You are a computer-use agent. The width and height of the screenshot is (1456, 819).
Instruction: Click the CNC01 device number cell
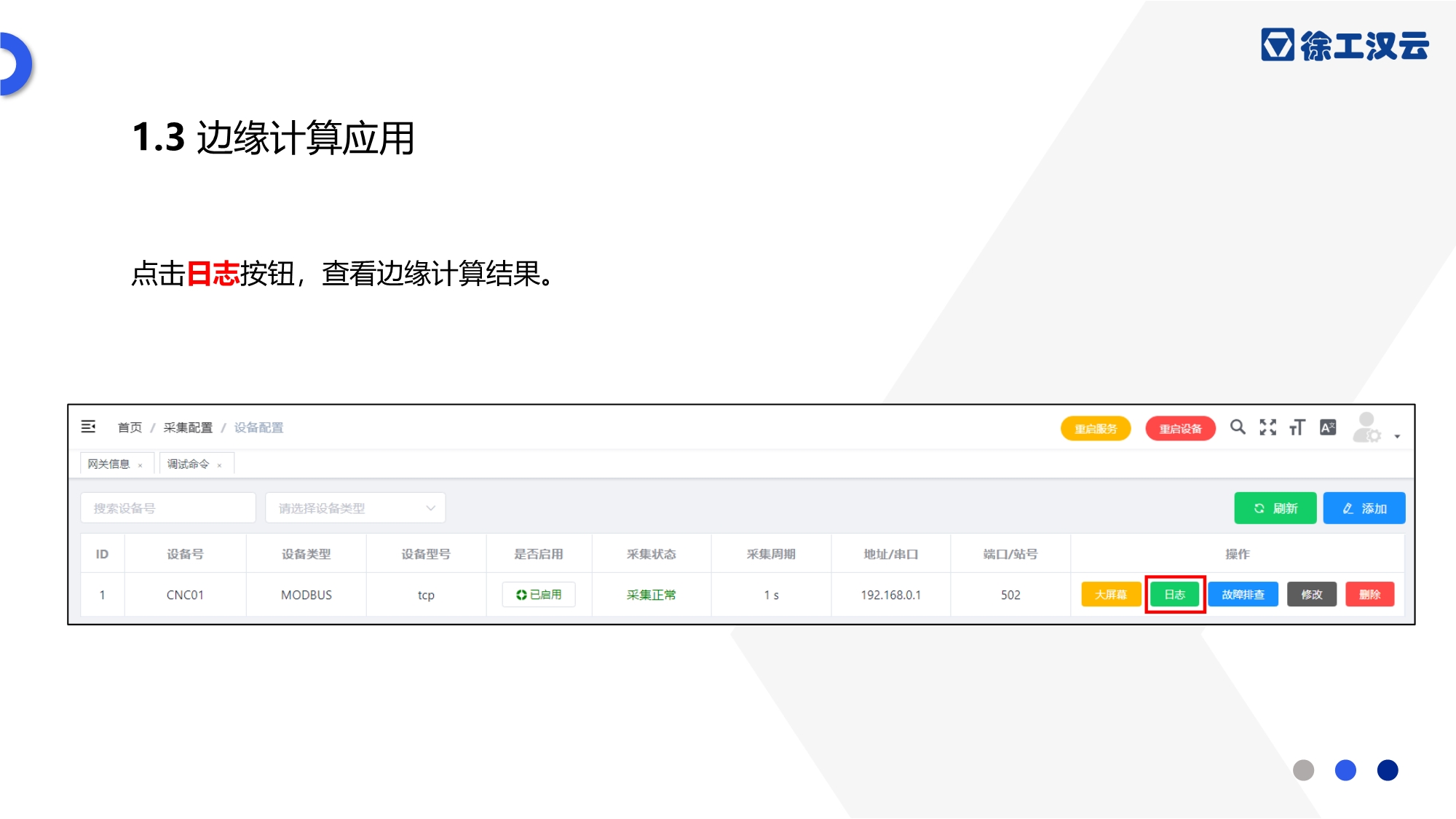(185, 595)
